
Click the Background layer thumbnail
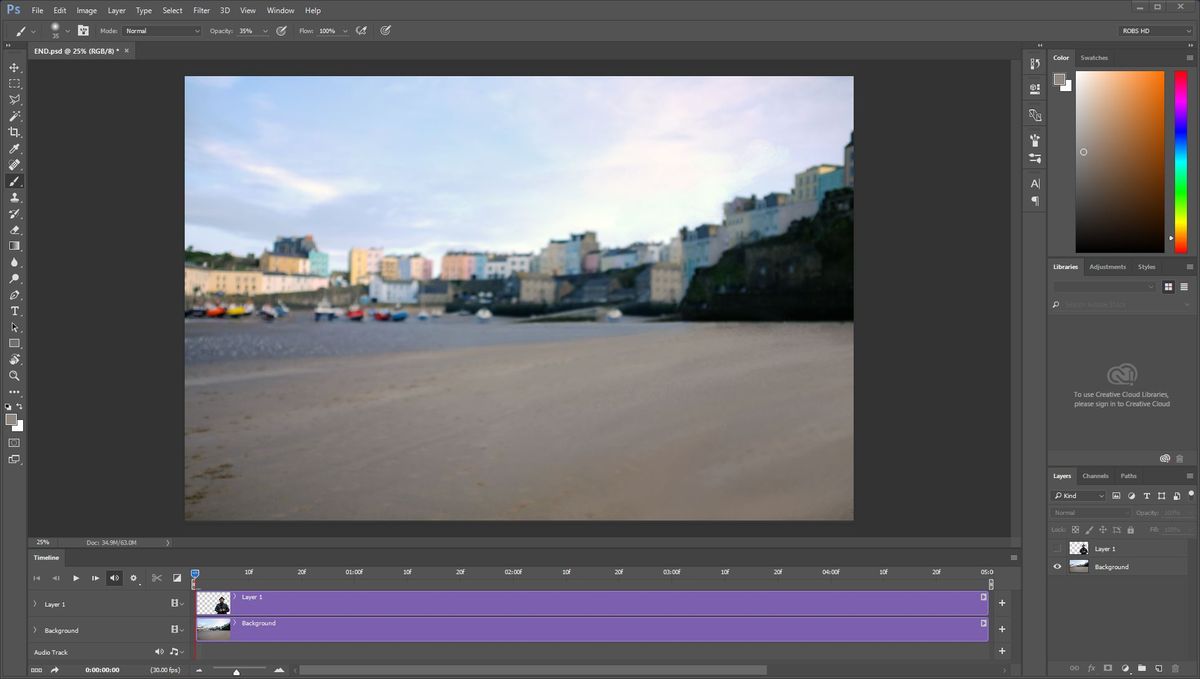pyautogui.click(x=1079, y=566)
